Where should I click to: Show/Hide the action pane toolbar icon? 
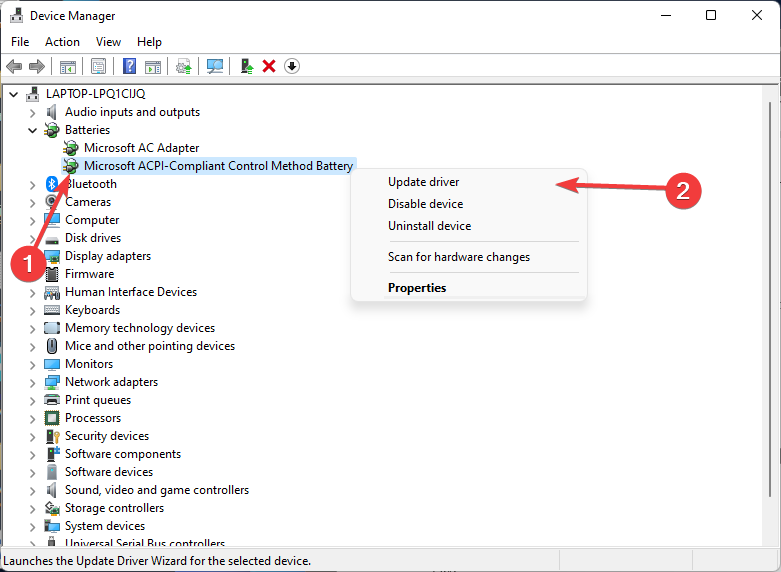153,66
